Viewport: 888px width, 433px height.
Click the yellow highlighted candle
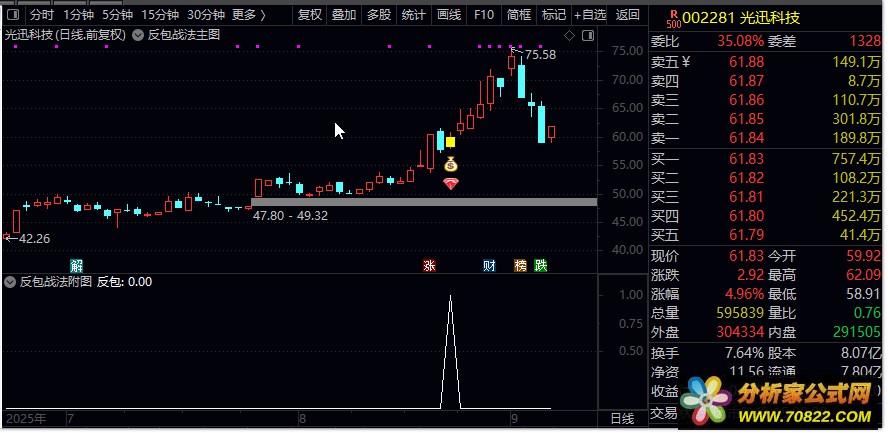450,142
